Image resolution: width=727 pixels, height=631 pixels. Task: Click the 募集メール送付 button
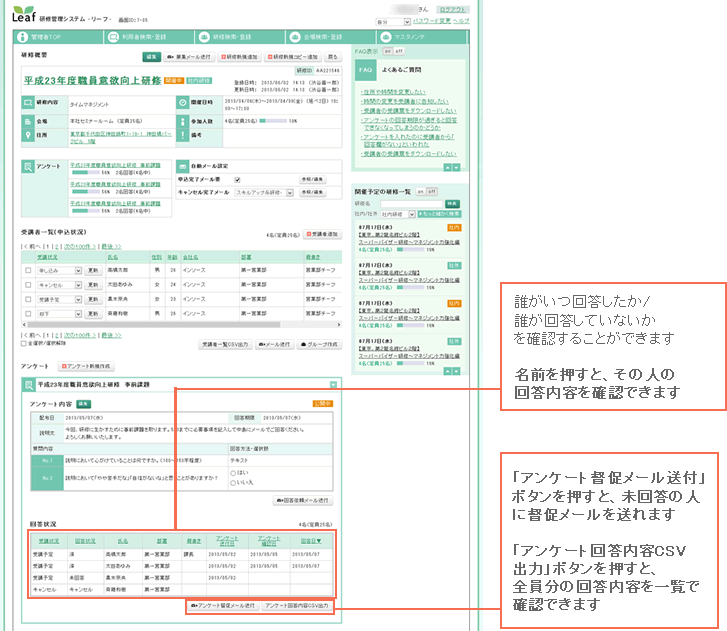[x=189, y=57]
